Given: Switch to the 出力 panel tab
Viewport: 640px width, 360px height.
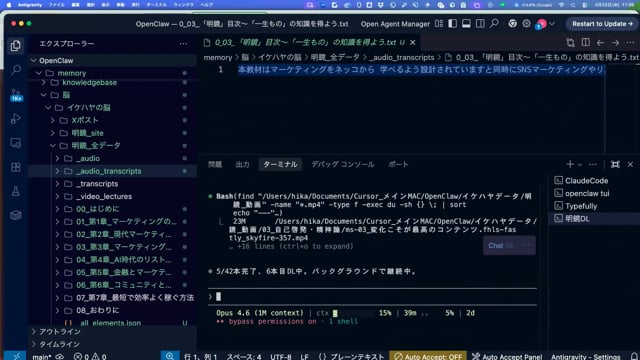Looking at the screenshot, I should click(x=242, y=164).
